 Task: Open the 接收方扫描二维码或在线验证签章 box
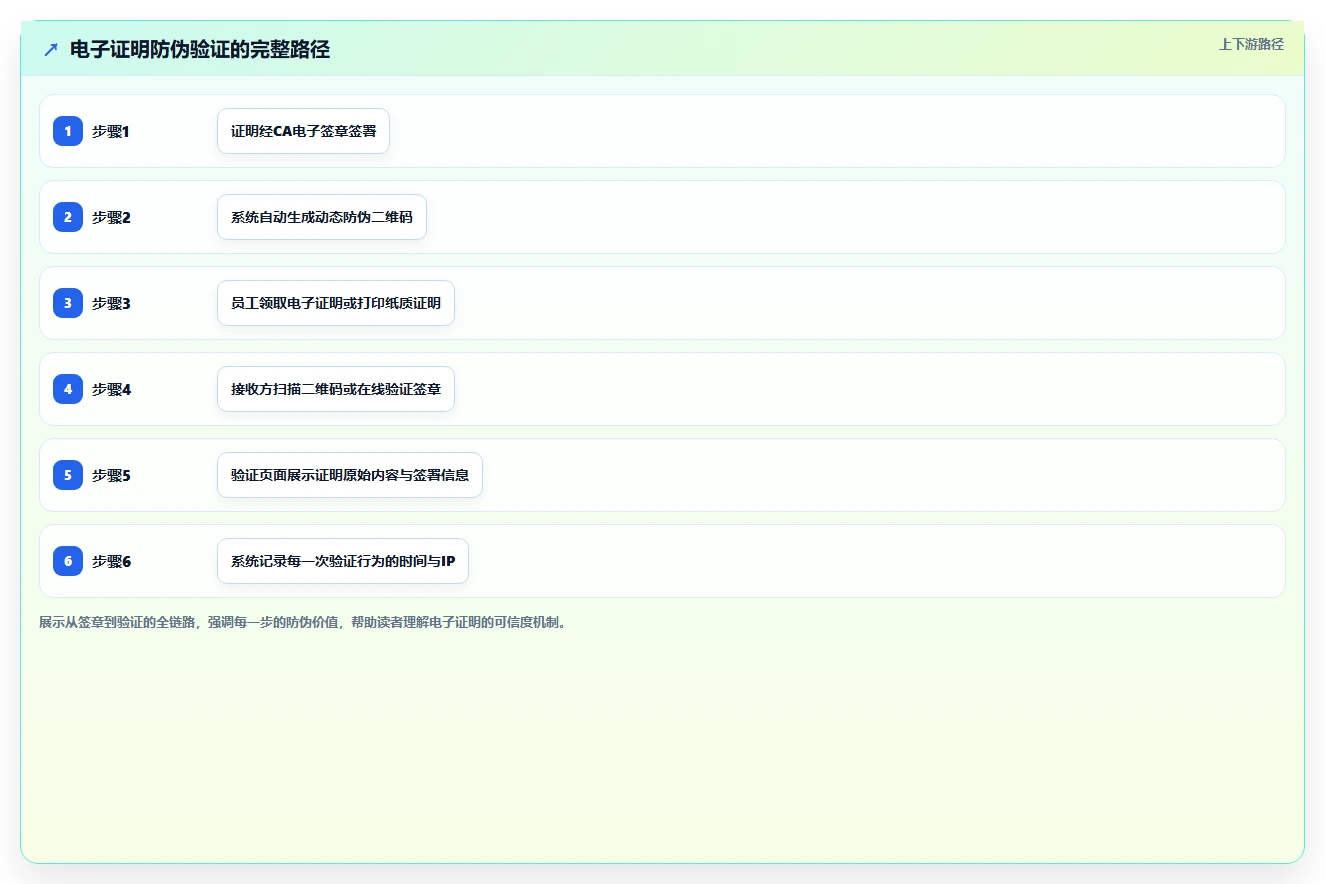(x=336, y=389)
